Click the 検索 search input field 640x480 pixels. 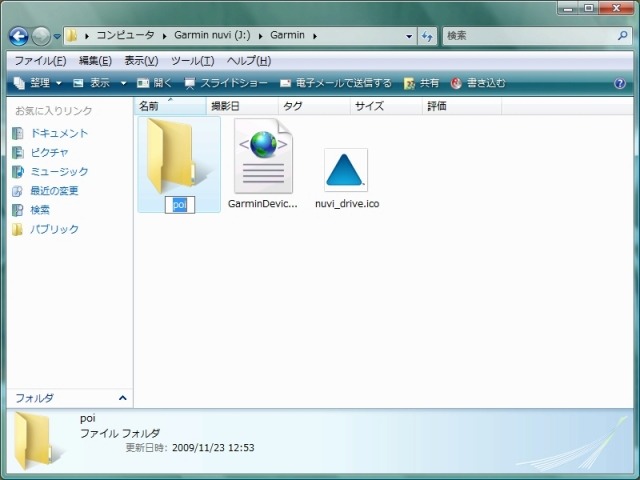[x=530, y=36]
